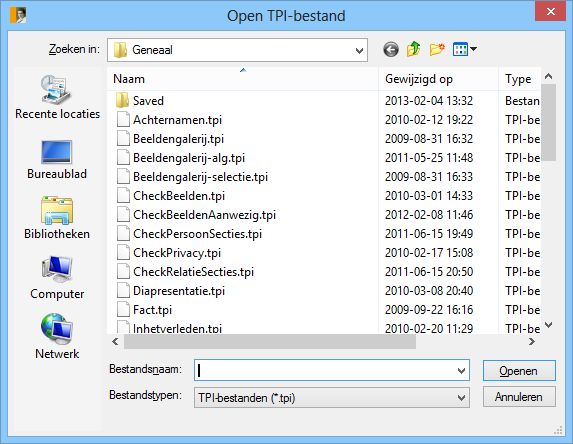Cancel with the Annuleren button
Screen dimensions: 573x444
519,397
